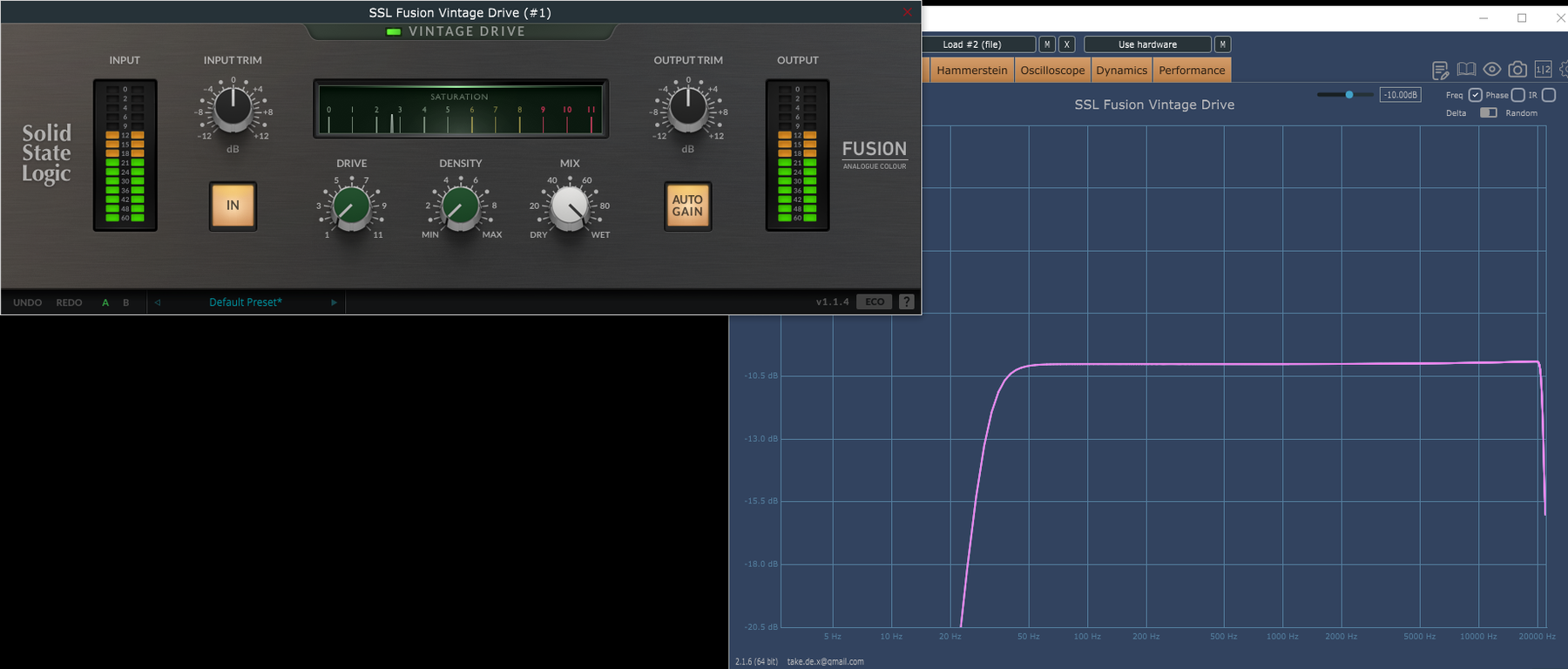Click the MIX knob
The width and height of the screenshot is (1568, 669).
[570, 207]
